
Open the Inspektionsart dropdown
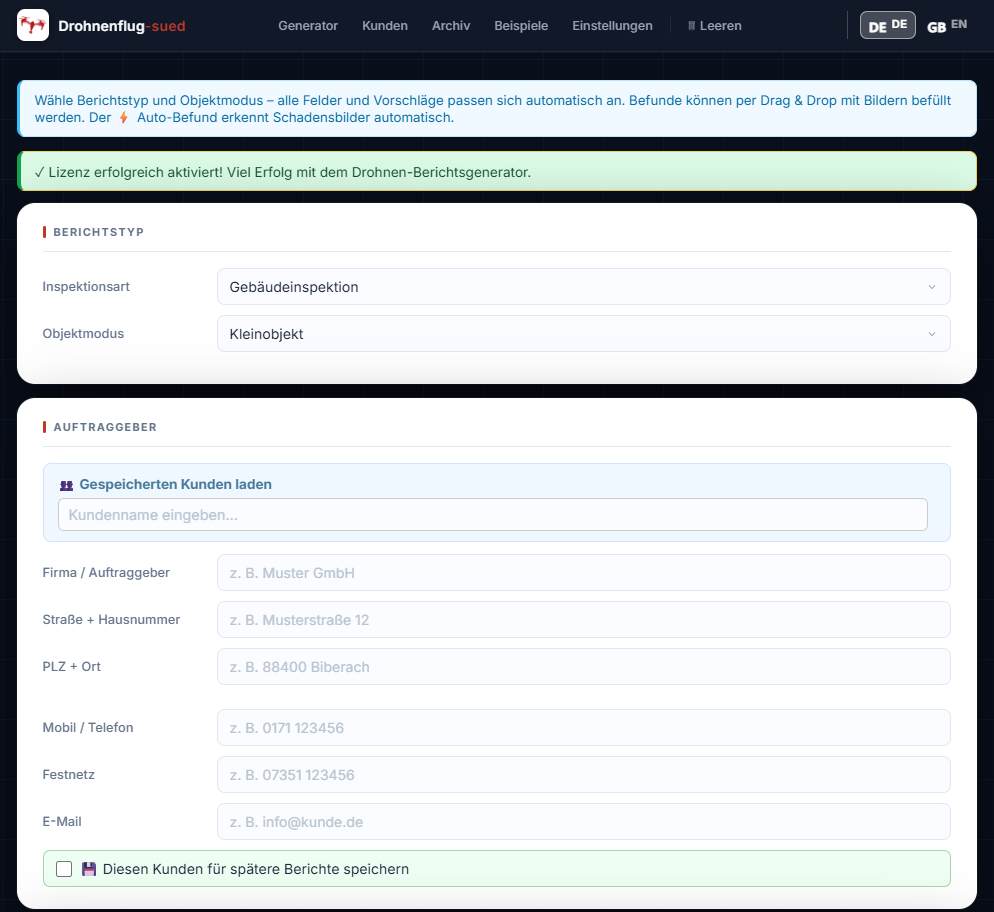pyautogui.click(x=583, y=287)
